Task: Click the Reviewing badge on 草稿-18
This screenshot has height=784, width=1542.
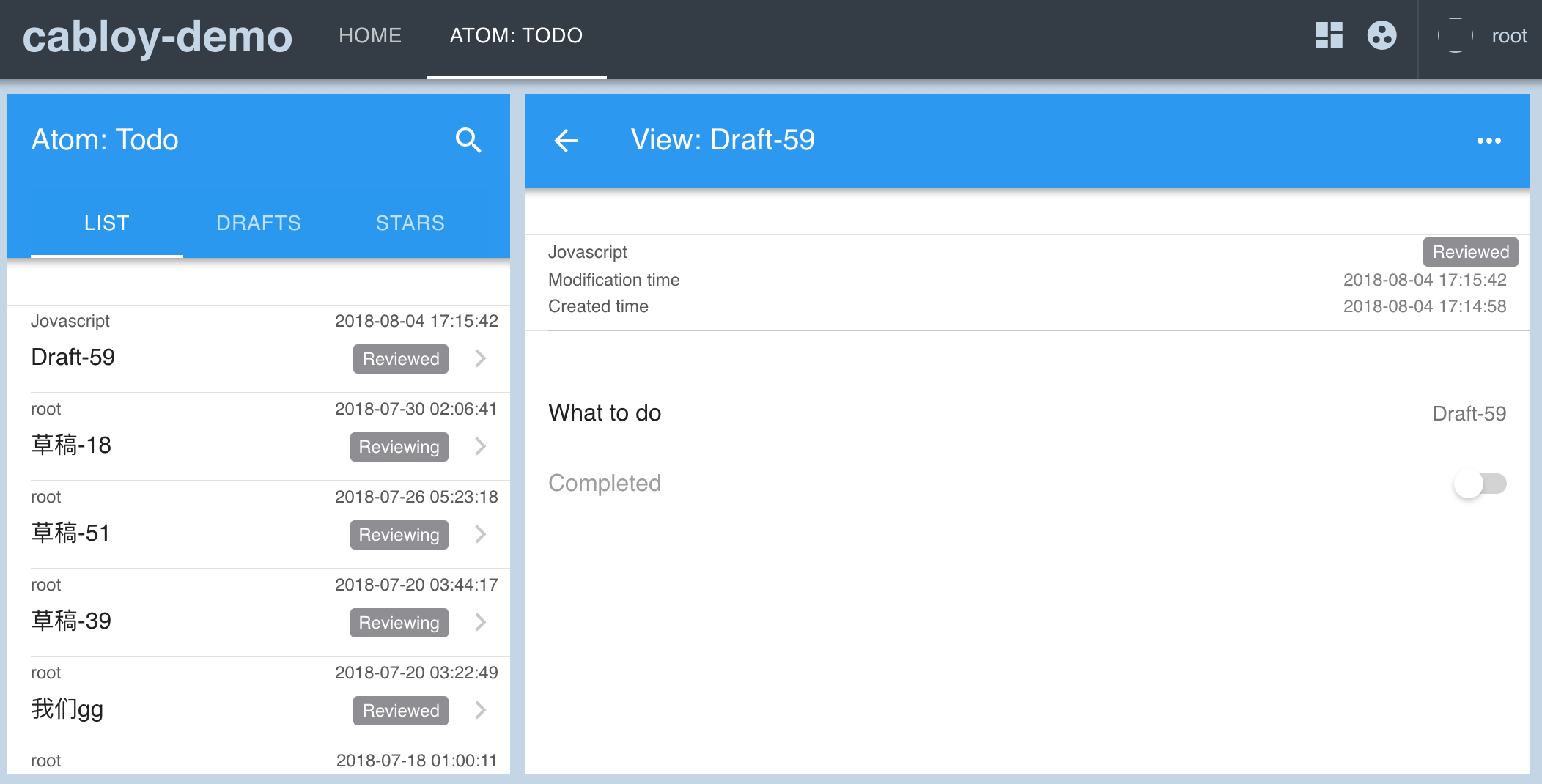Action: (x=399, y=447)
